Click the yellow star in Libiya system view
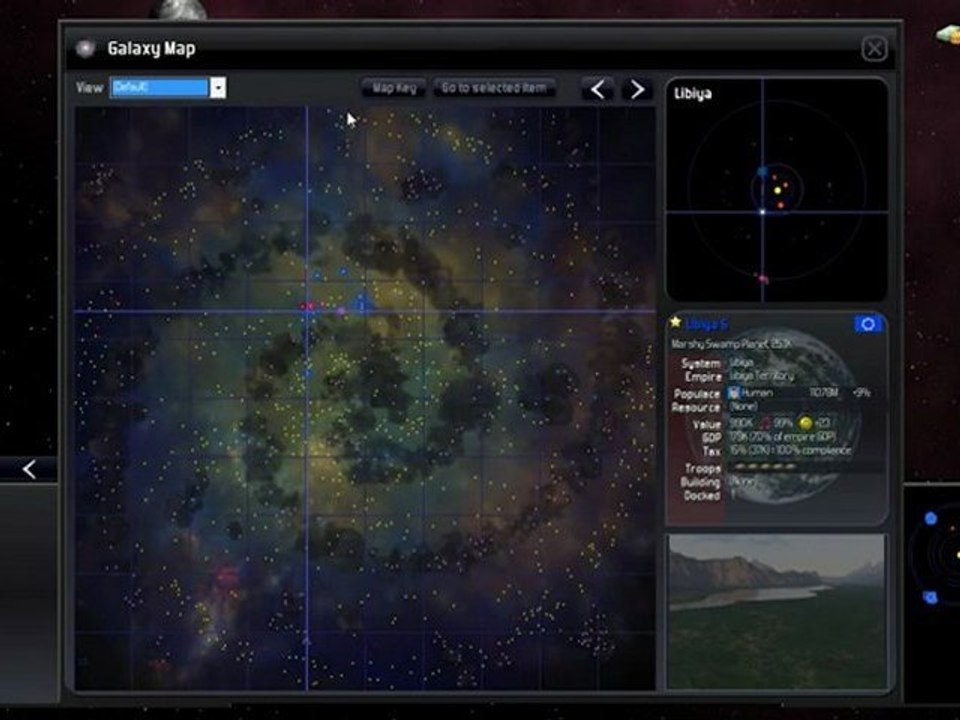960x720 pixels. (778, 190)
